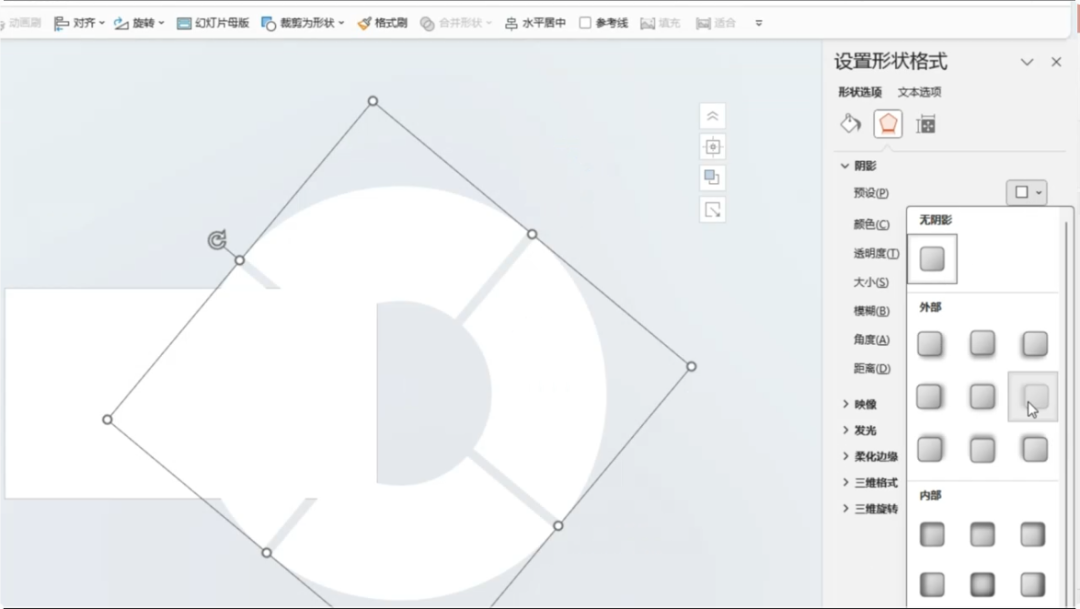Apply the center 外部 shadow preset

pyautogui.click(x=982, y=397)
